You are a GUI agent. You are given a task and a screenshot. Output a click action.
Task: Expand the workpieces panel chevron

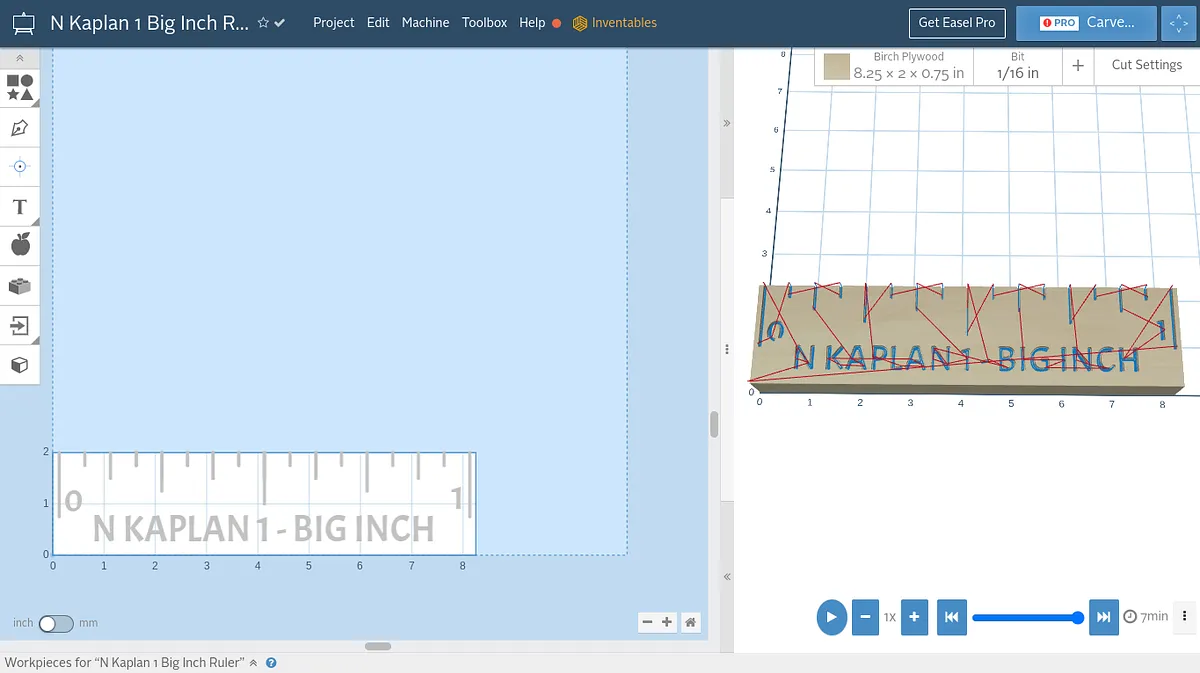pos(253,663)
